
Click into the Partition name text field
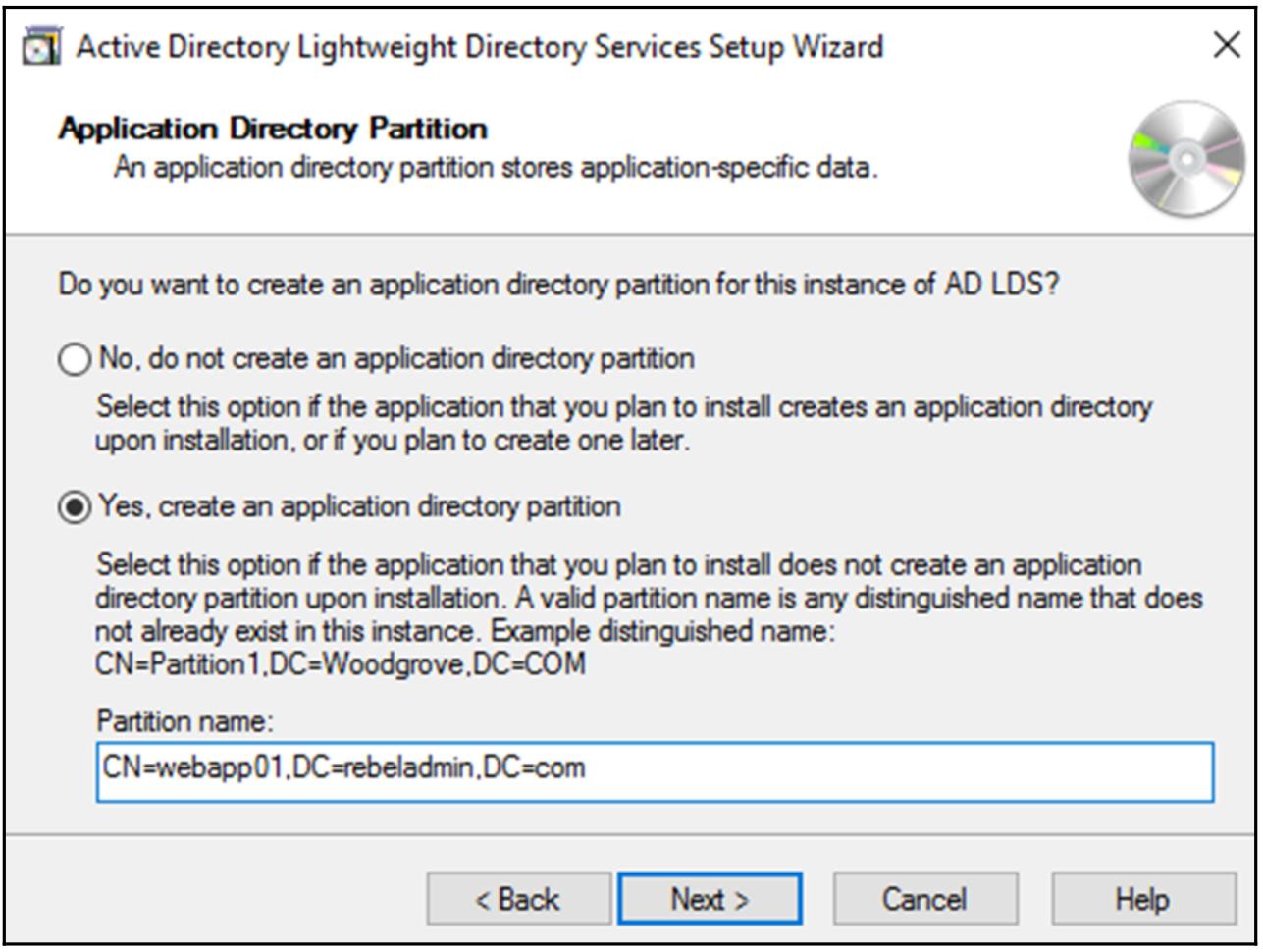[654, 771]
